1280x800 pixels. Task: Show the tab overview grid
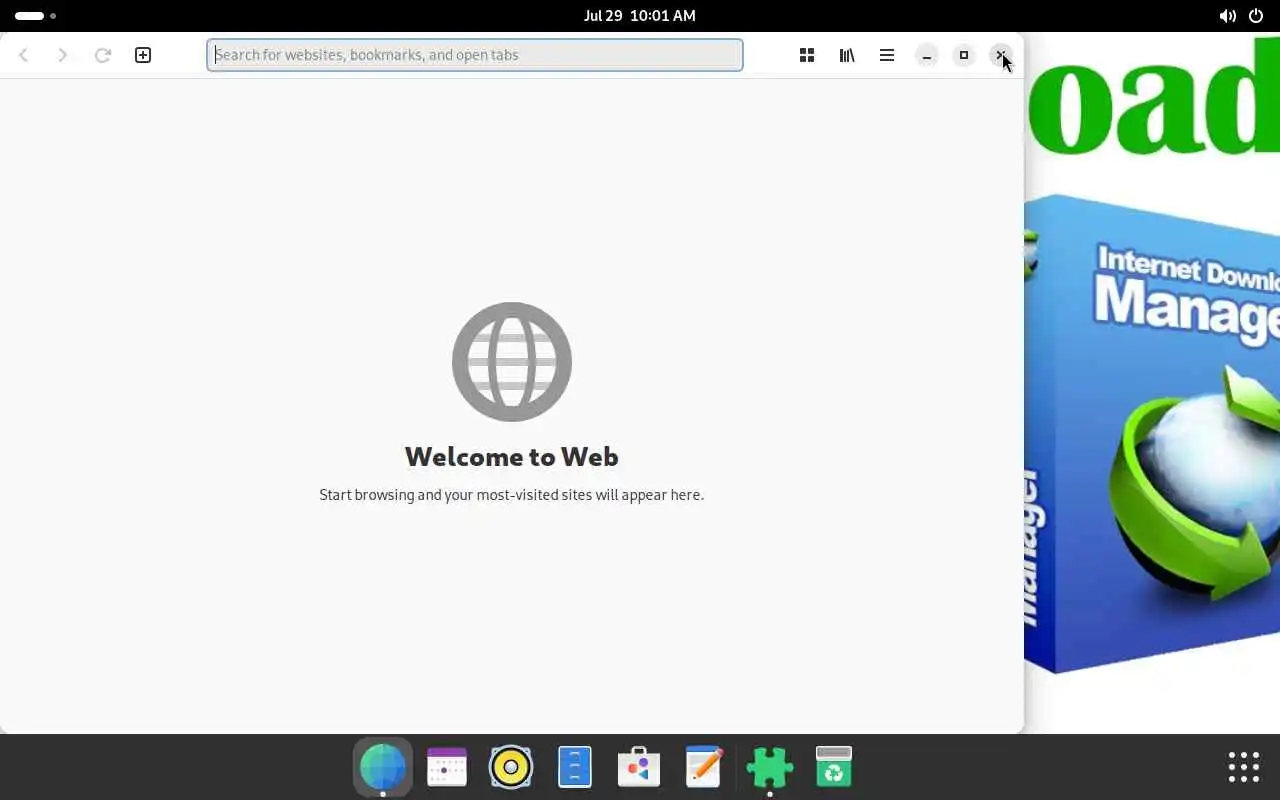pos(807,55)
